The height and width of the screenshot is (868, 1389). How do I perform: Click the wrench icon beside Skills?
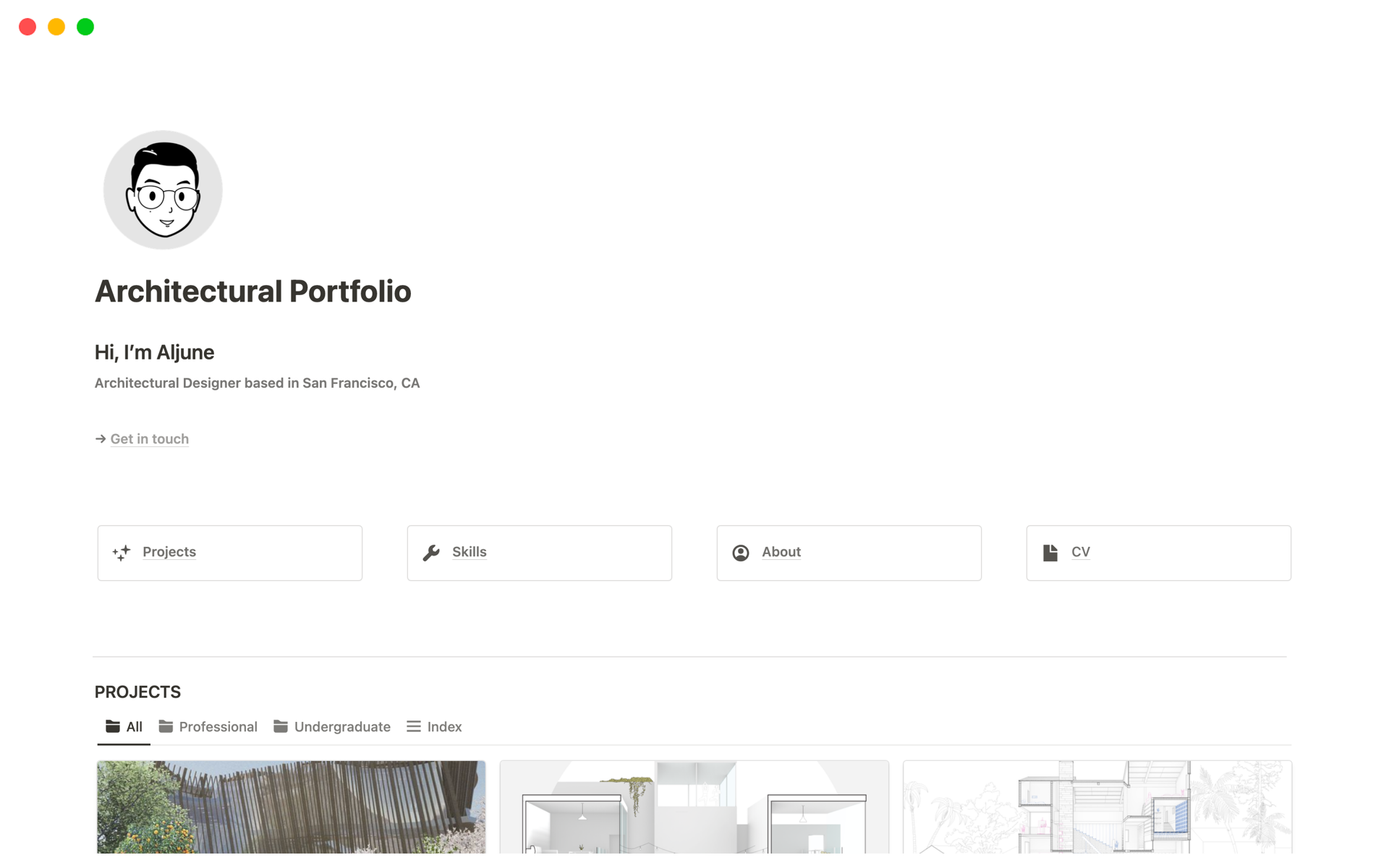tap(431, 553)
